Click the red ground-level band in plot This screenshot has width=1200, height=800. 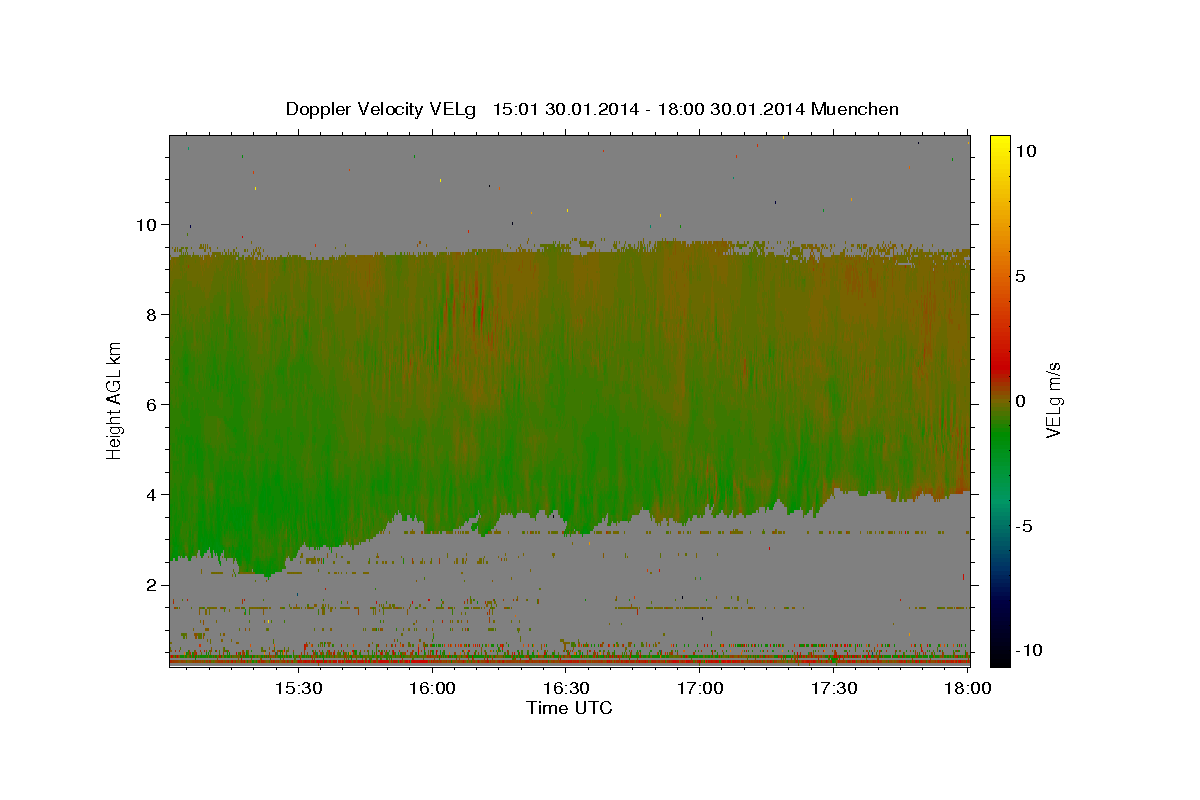click(x=569, y=661)
